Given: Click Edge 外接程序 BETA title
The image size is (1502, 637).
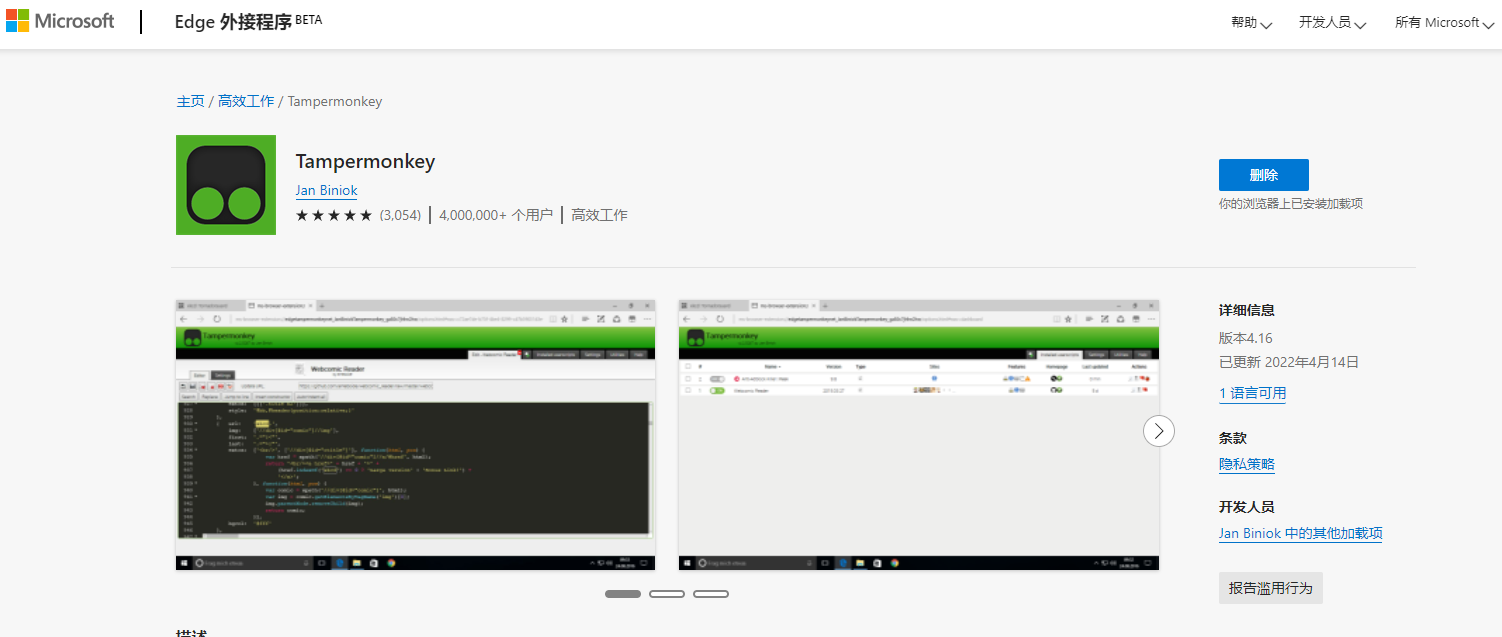Looking at the screenshot, I should point(248,21).
